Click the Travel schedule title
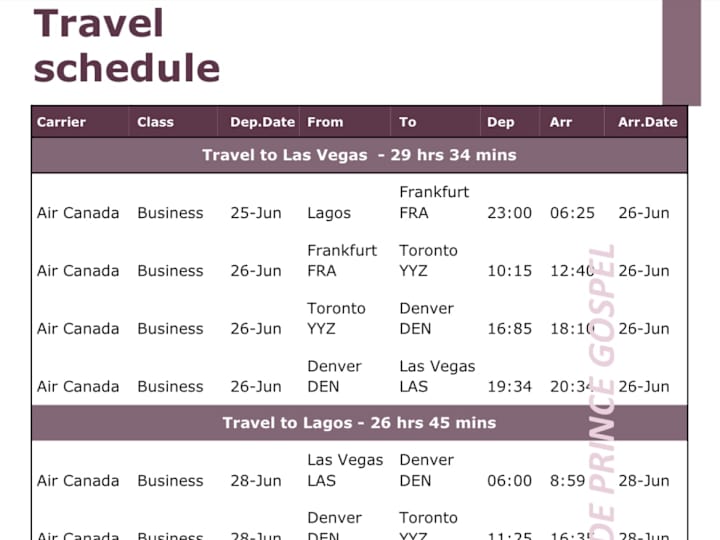The width and height of the screenshot is (720, 540). [127, 45]
